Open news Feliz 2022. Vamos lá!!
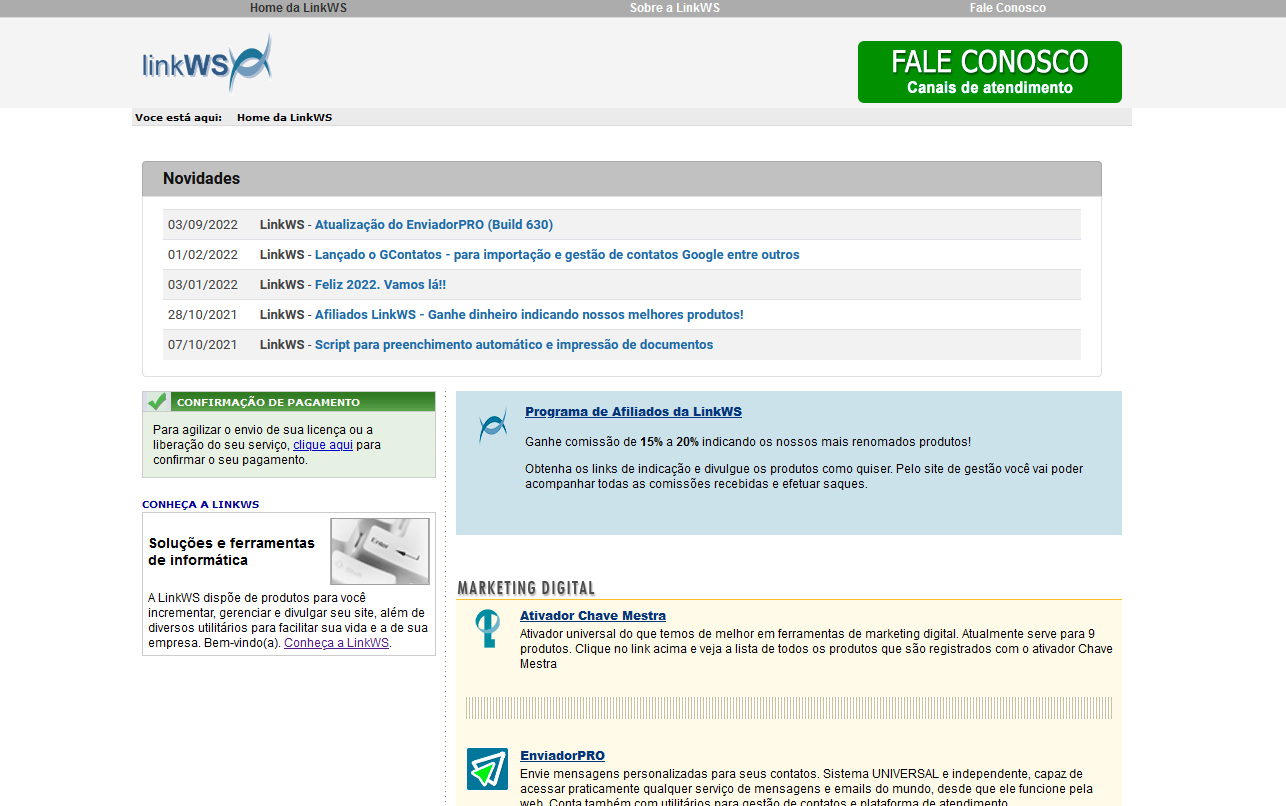This screenshot has height=806, width=1286. pyautogui.click(x=380, y=285)
